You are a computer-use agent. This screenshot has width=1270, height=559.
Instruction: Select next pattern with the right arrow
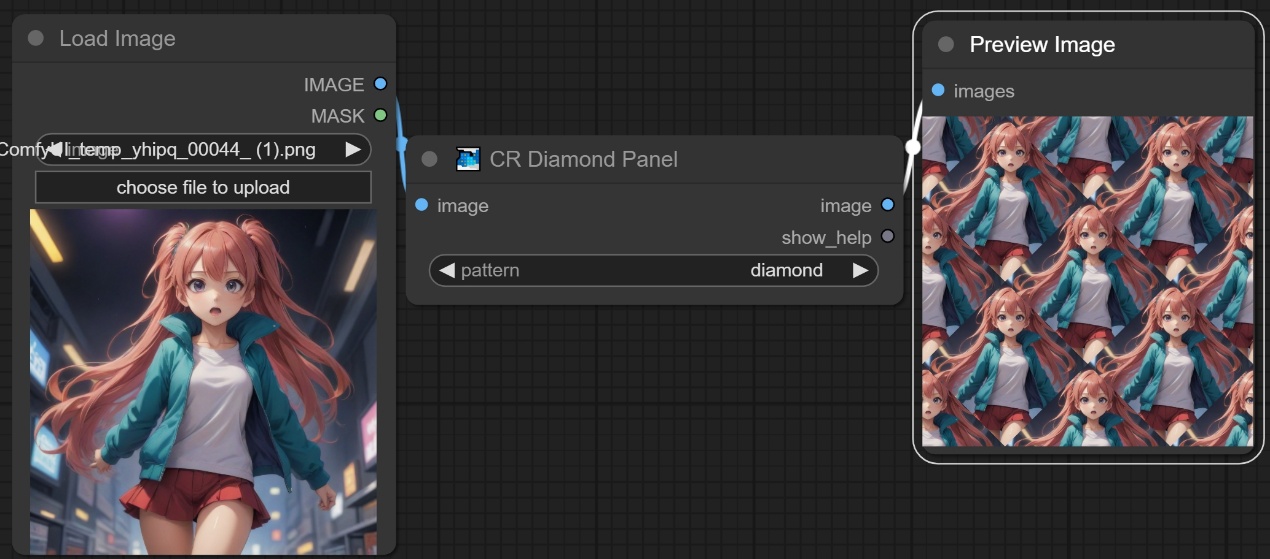[x=860, y=270]
